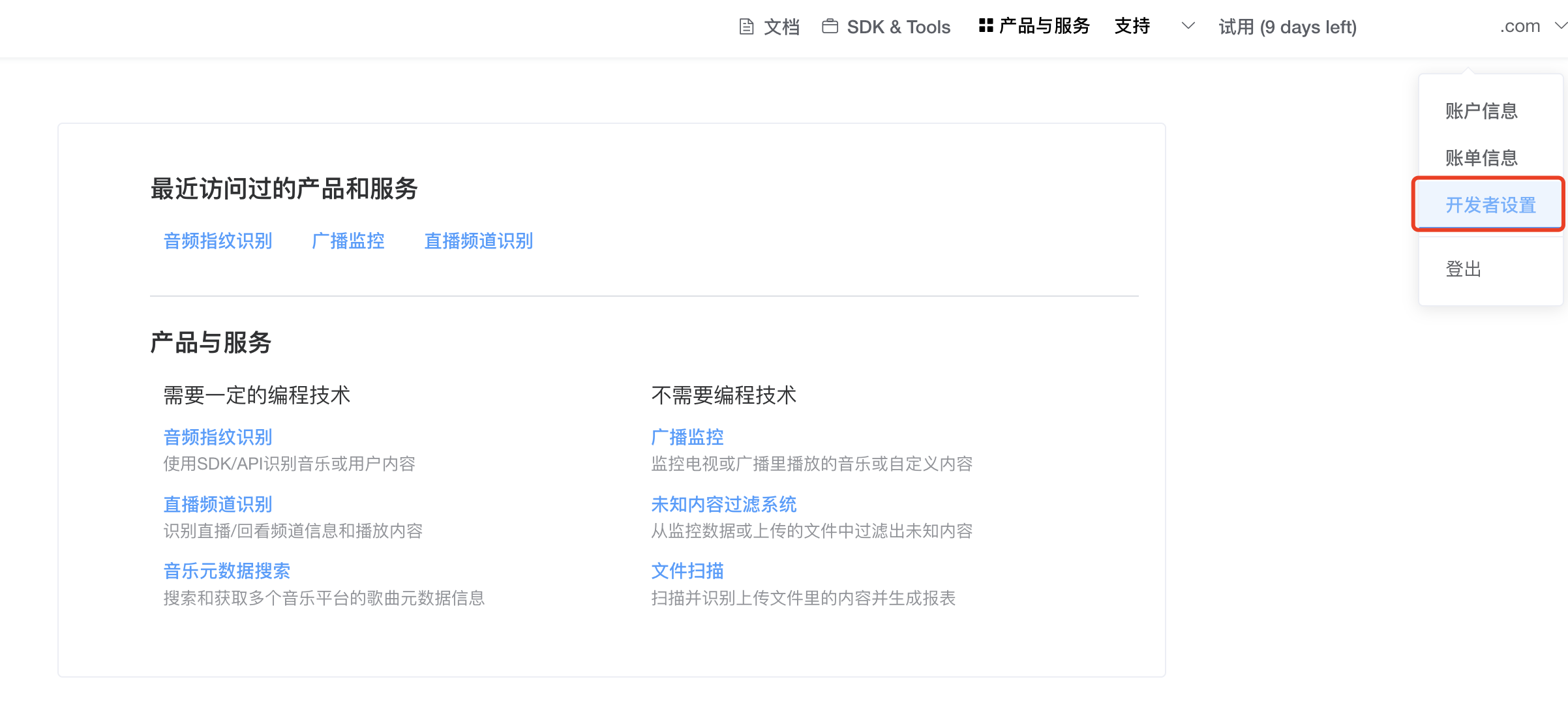Screen dimensions: 1568x720
Task: Click description 识别直播/回看频道信息和播放内容
Action: point(293,532)
